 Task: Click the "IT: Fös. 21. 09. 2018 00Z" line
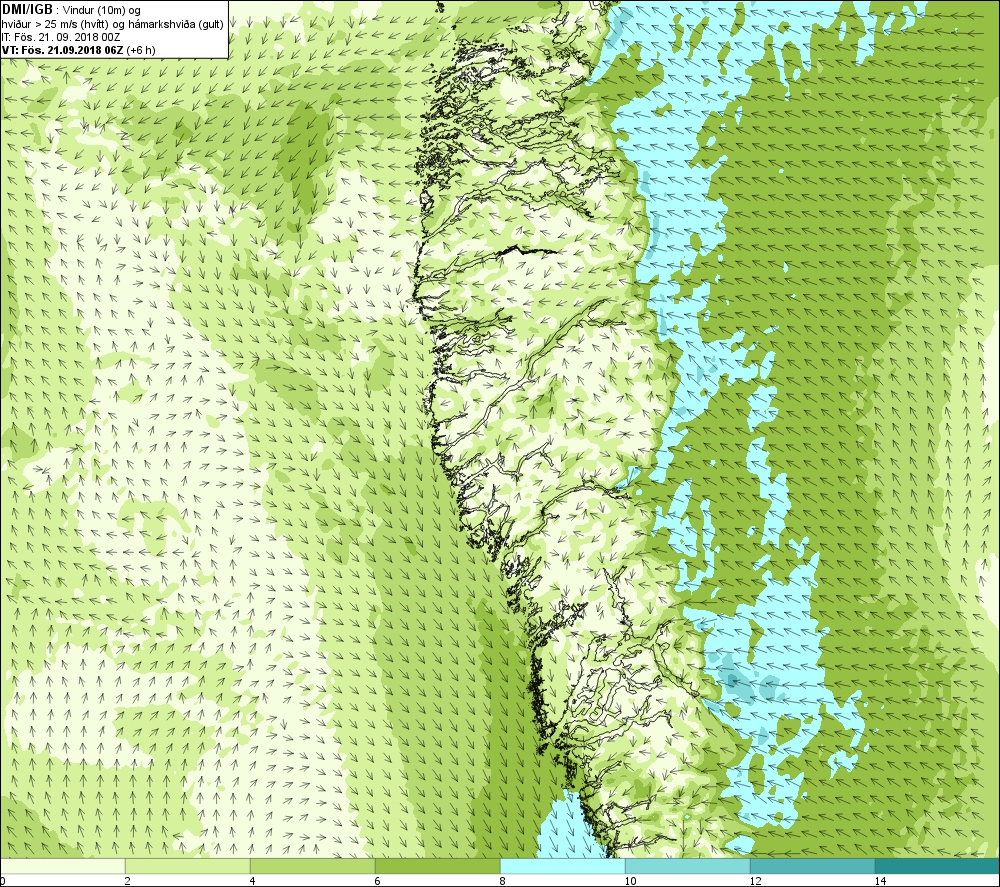click(x=61, y=37)
